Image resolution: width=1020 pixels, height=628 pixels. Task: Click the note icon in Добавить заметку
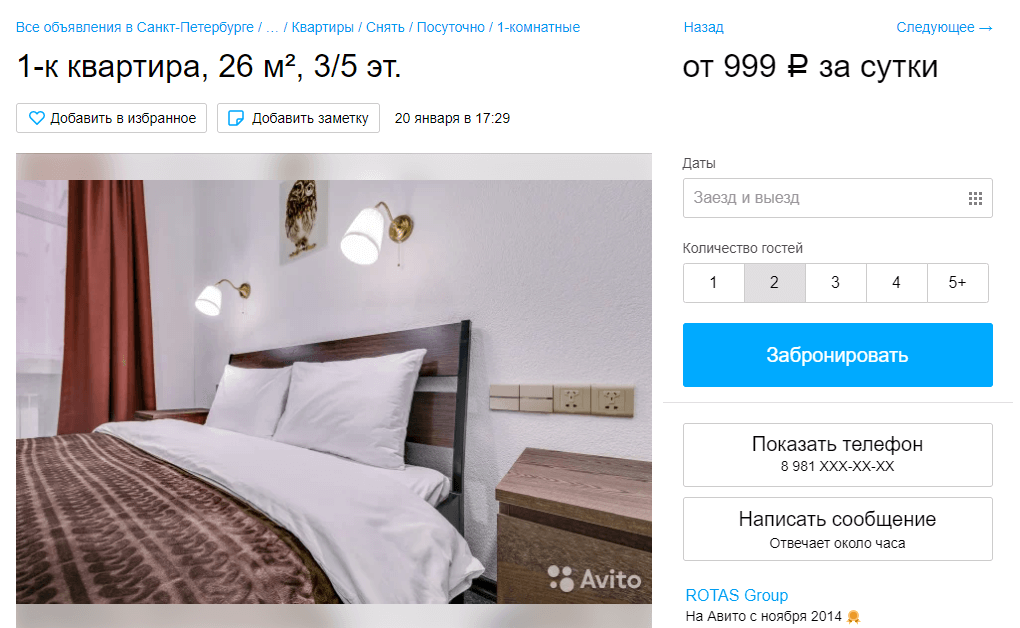pyautogui.click(x=235, y=118)
